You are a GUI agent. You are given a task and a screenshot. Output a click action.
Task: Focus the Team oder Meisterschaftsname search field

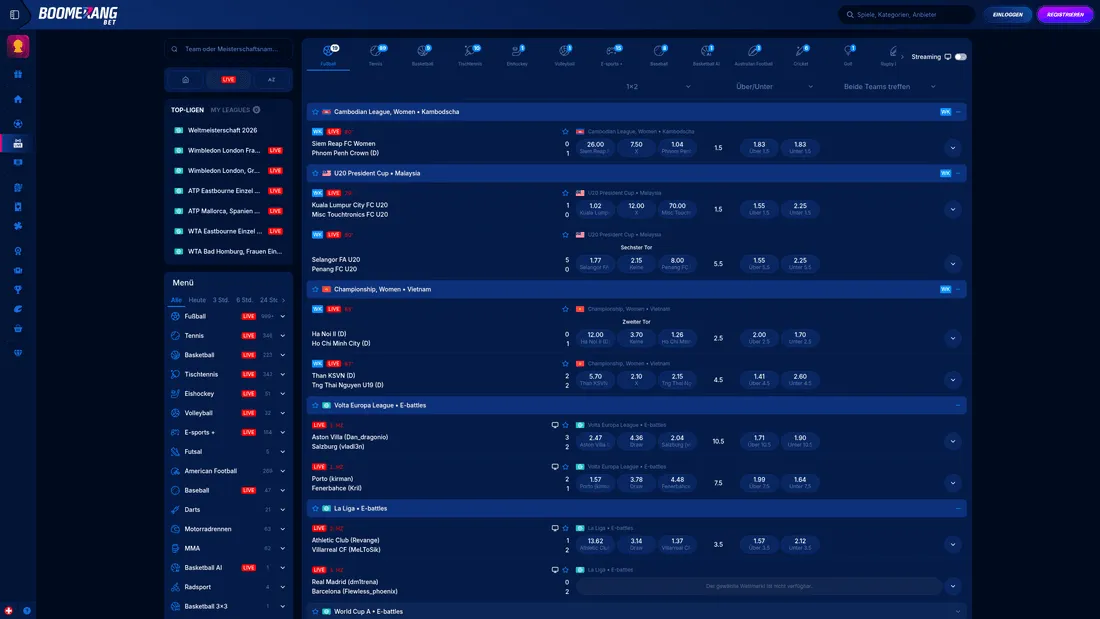pyautogui.click(x=229, y=49)
